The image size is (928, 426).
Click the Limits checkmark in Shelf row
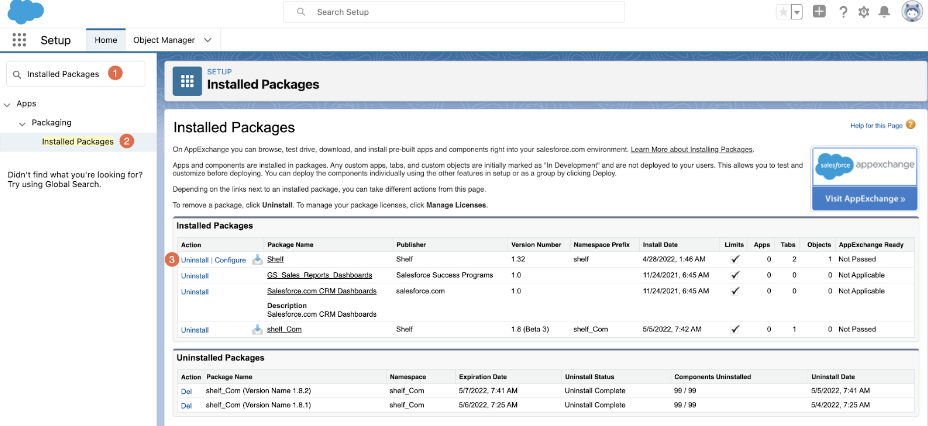tap(735, 259)
